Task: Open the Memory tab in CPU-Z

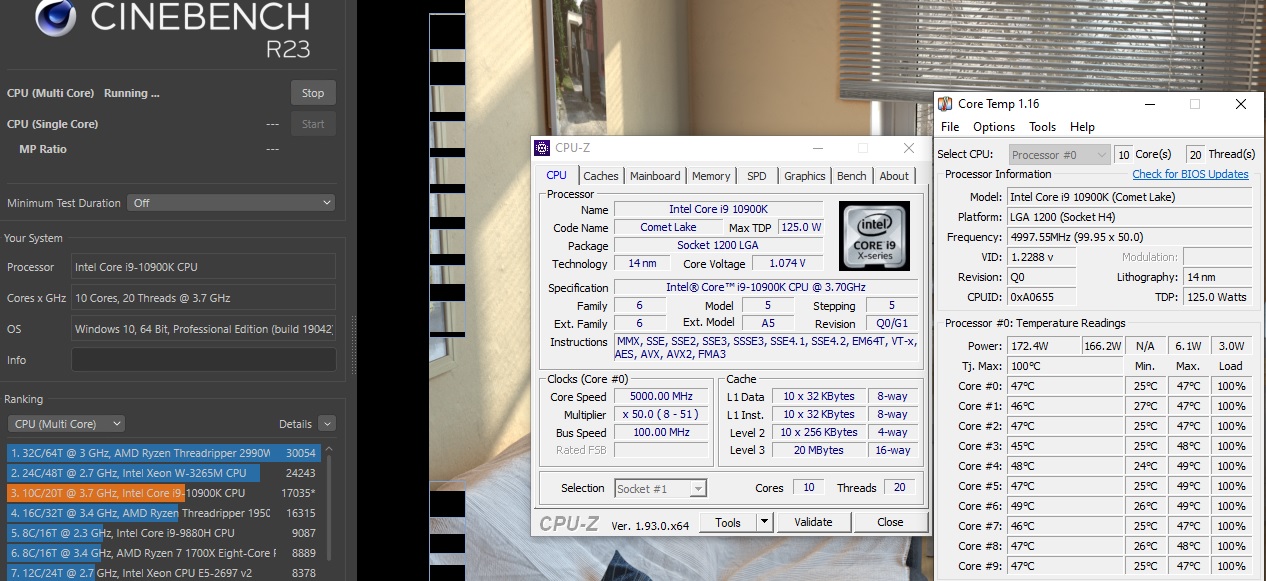Action: [x=711, y=176]
